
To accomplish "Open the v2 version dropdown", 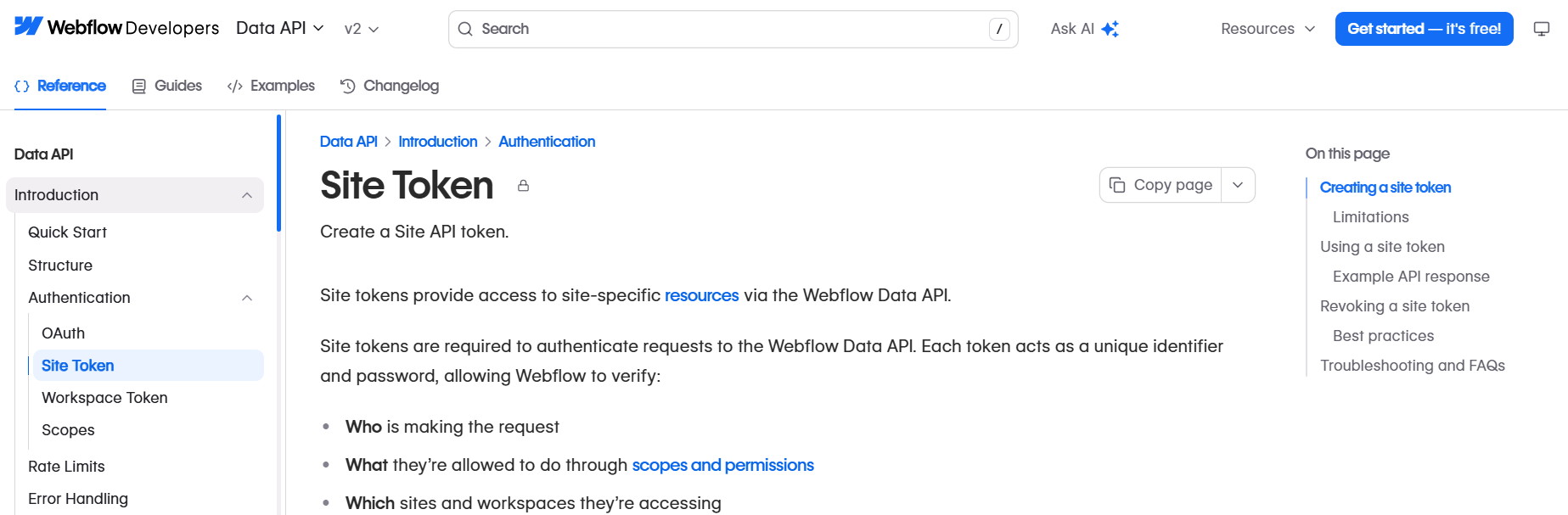I will 362,29.
